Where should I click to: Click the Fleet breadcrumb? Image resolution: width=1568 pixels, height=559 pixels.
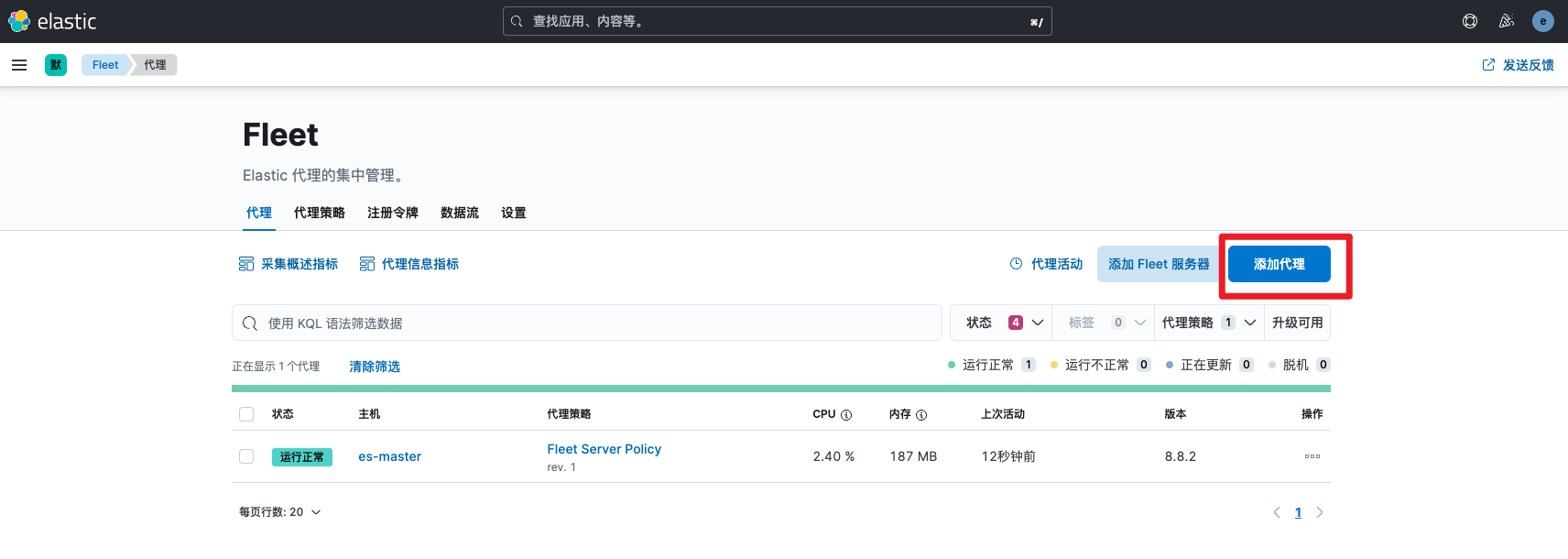105,65
